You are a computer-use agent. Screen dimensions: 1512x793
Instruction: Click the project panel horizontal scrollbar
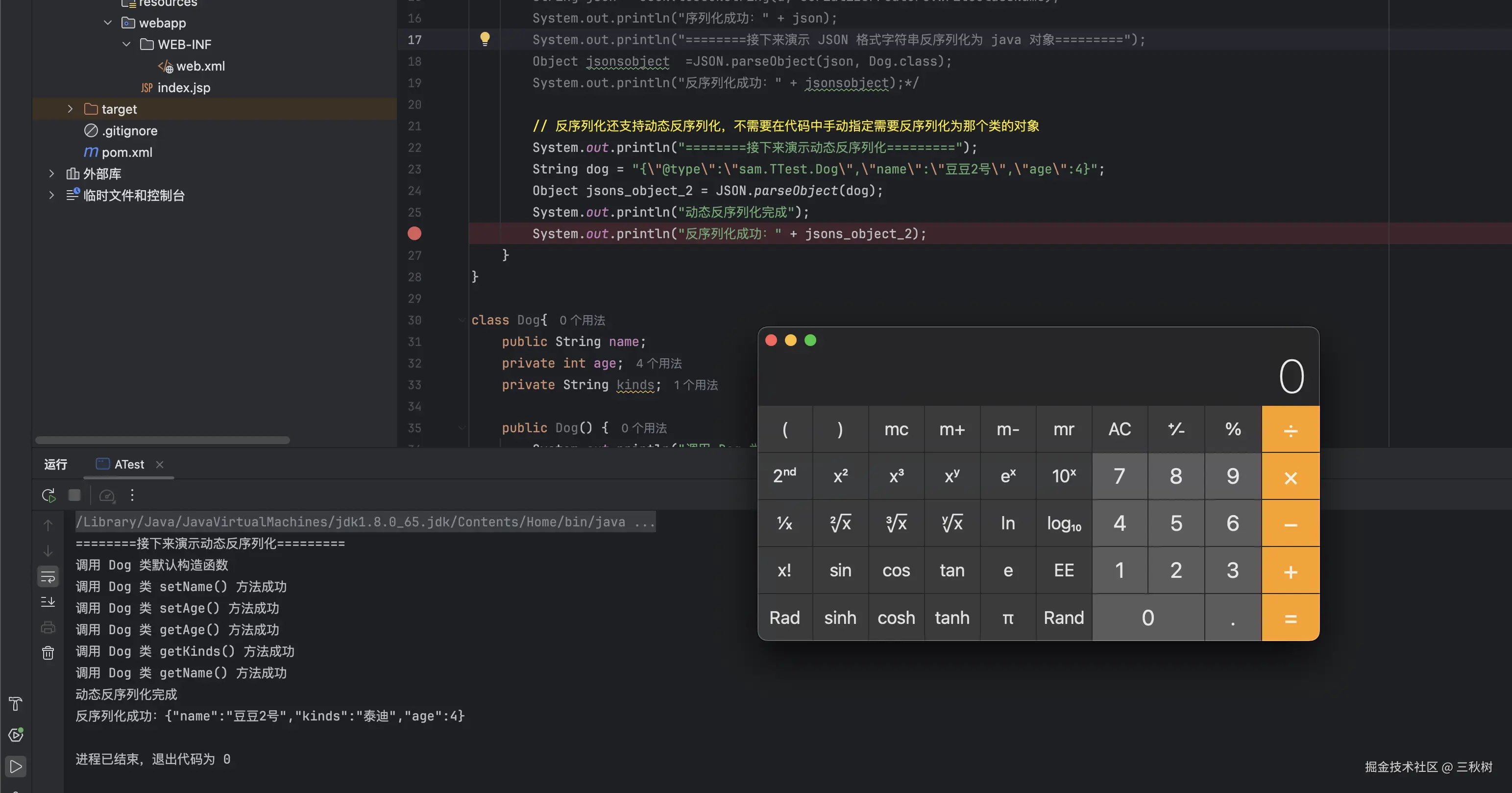163,440
